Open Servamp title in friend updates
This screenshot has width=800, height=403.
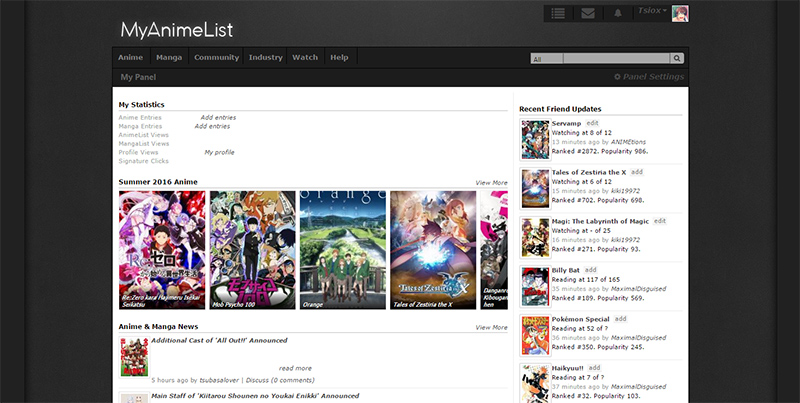(x=566, y=123)
